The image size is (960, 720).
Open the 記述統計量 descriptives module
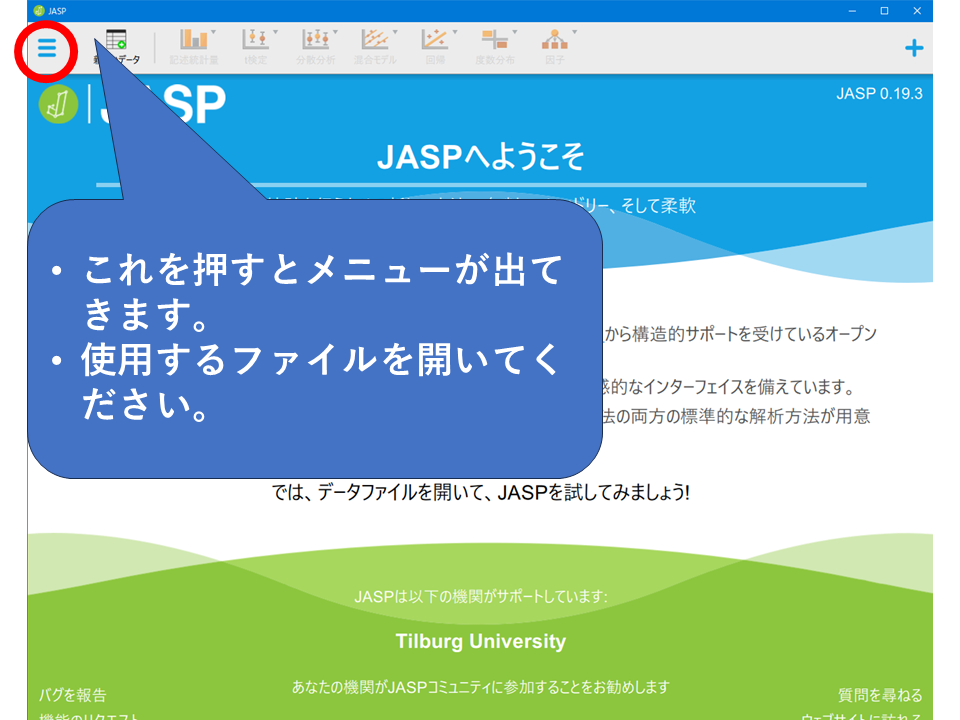194,47
